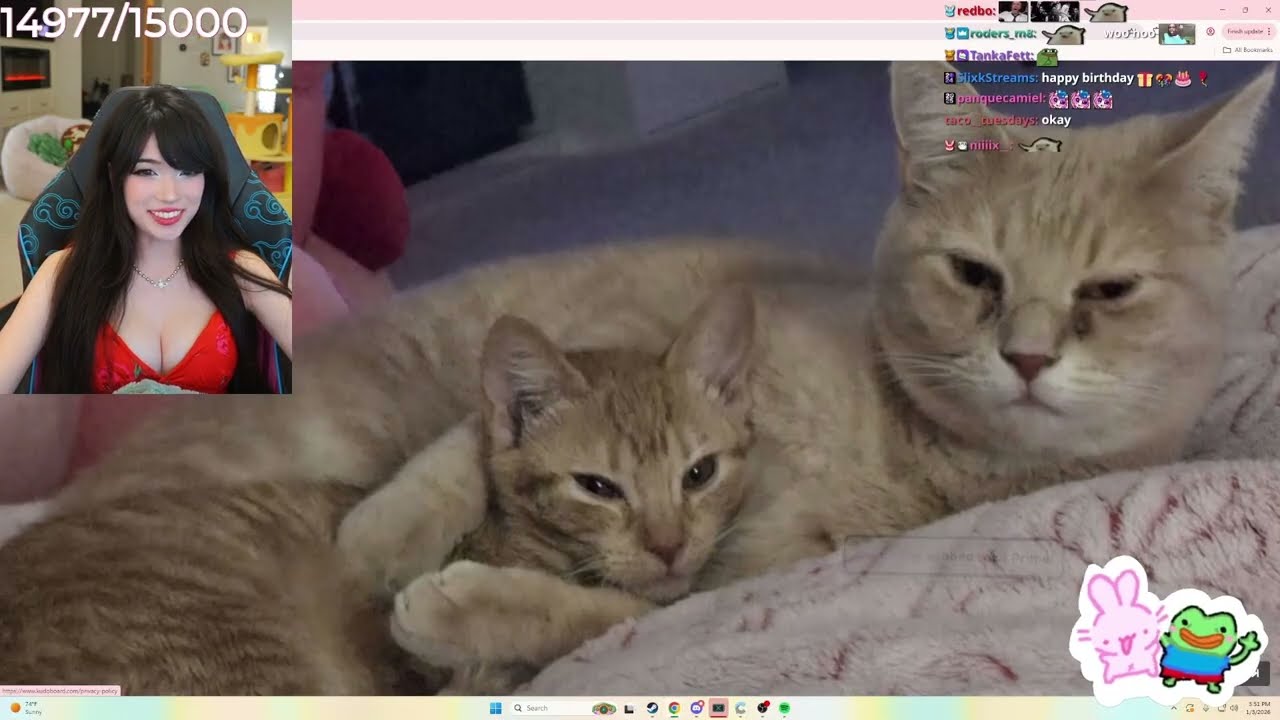Click the redbo username in chat
This screenshot has width=1280, height=720.
point(975,11)
